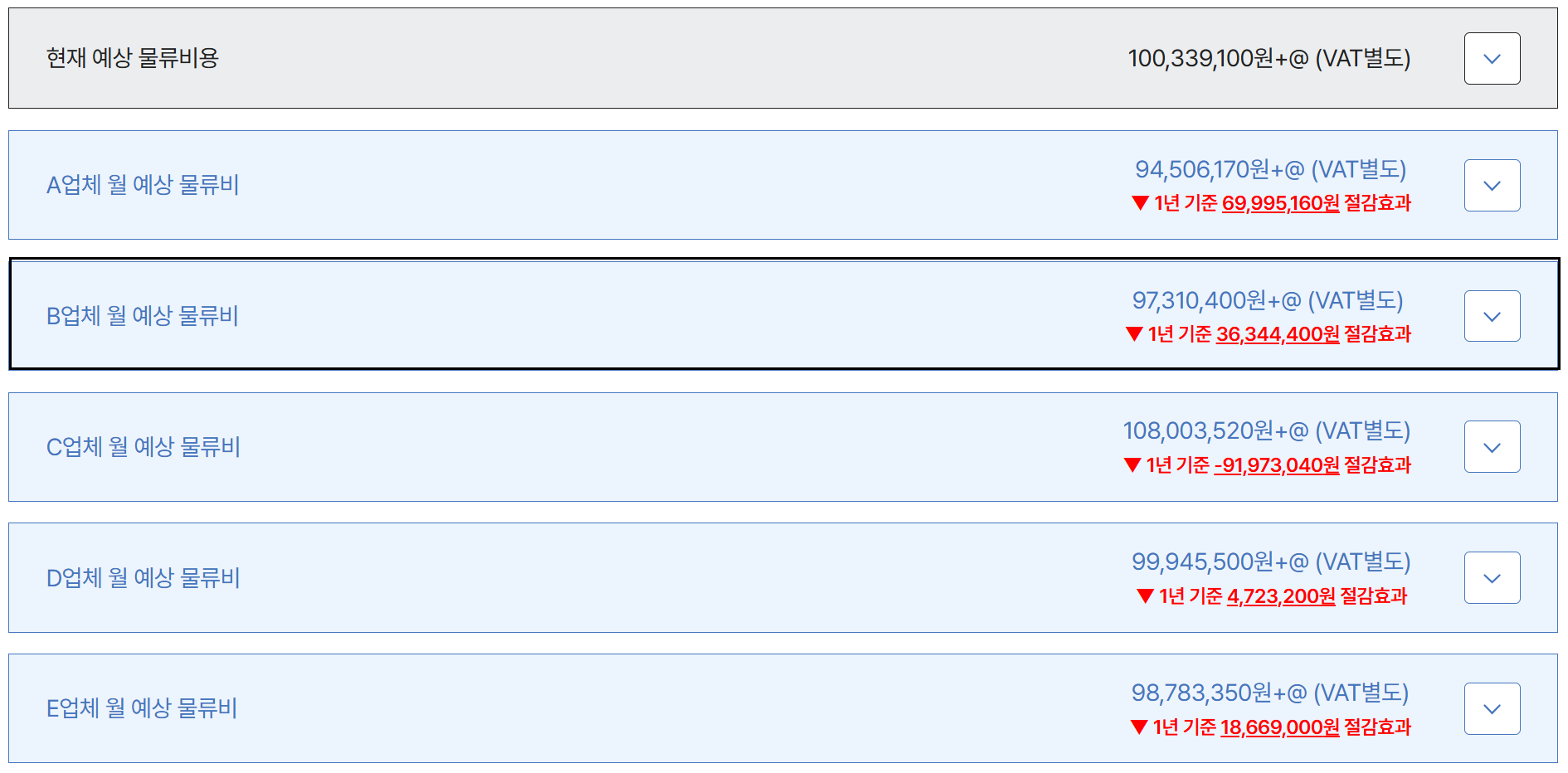Open the 36,344,400원 savings link
Image resolution: width=1568 pixels, height=773 pixels.
point(1277,334)
